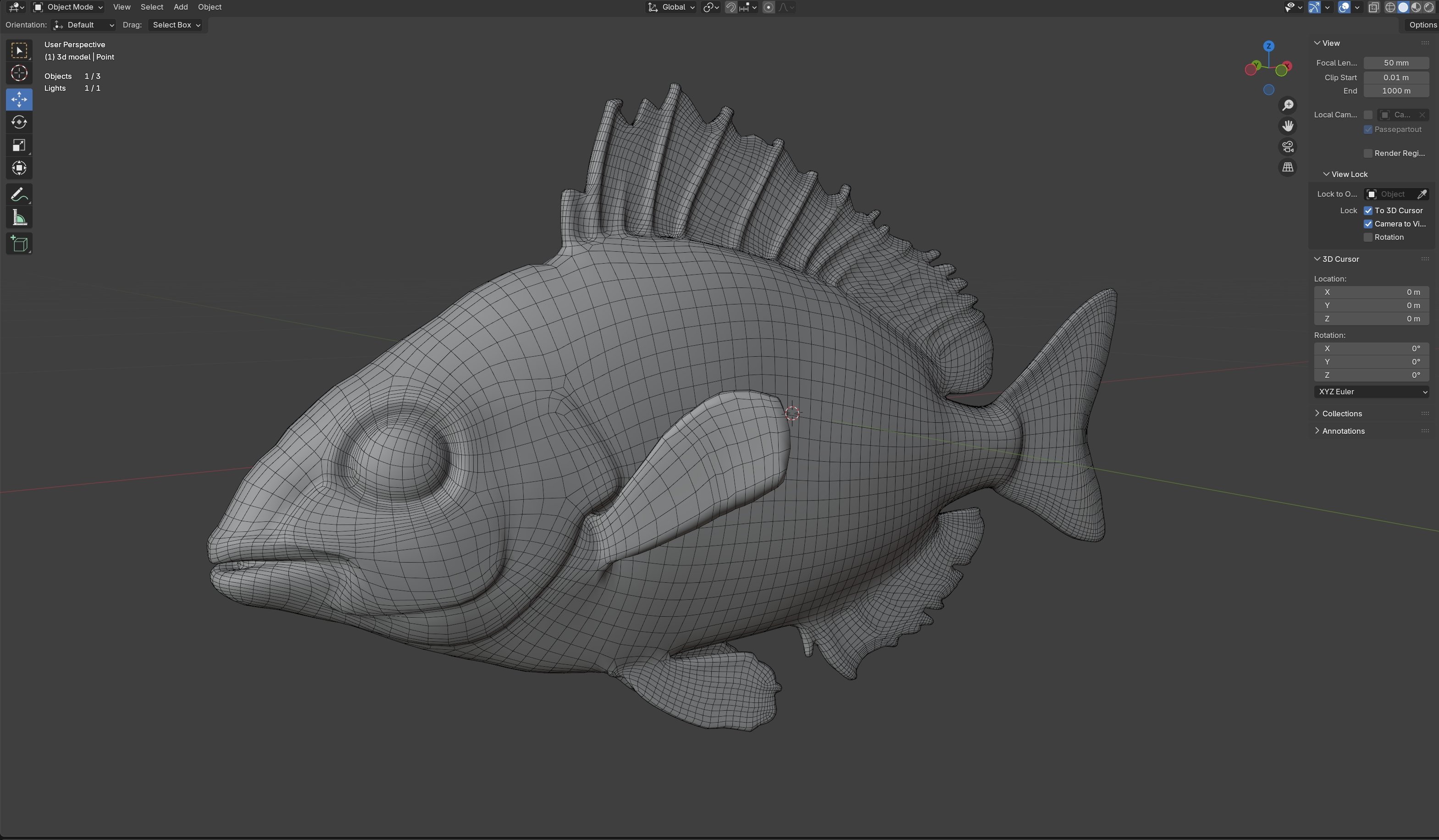The image size is (1439, 840).
Task: Open the Select menu
Action: click(x=152, y=7)
